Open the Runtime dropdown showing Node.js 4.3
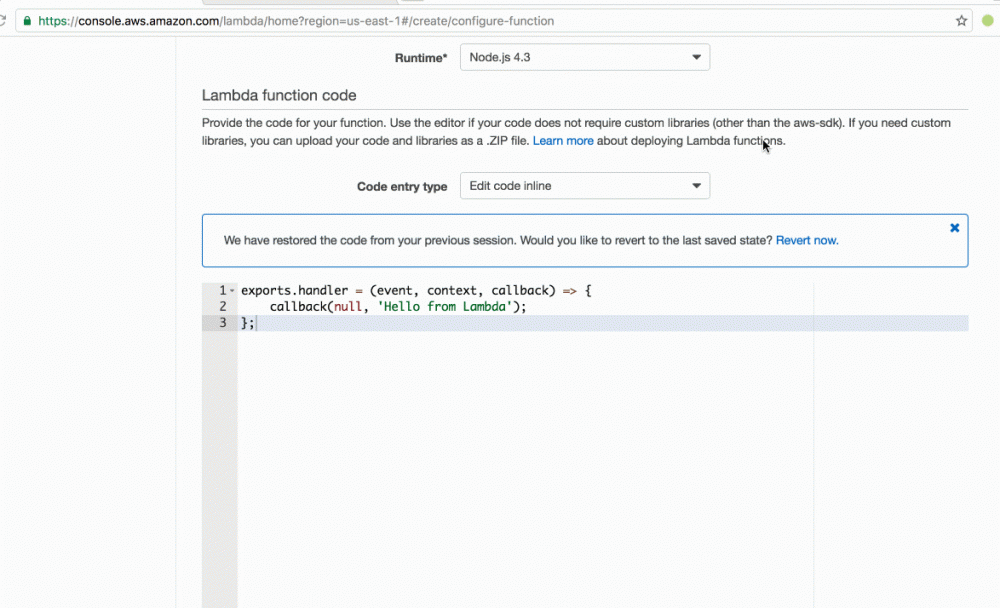Screen dimensions: 1000x608 (584, 57)
